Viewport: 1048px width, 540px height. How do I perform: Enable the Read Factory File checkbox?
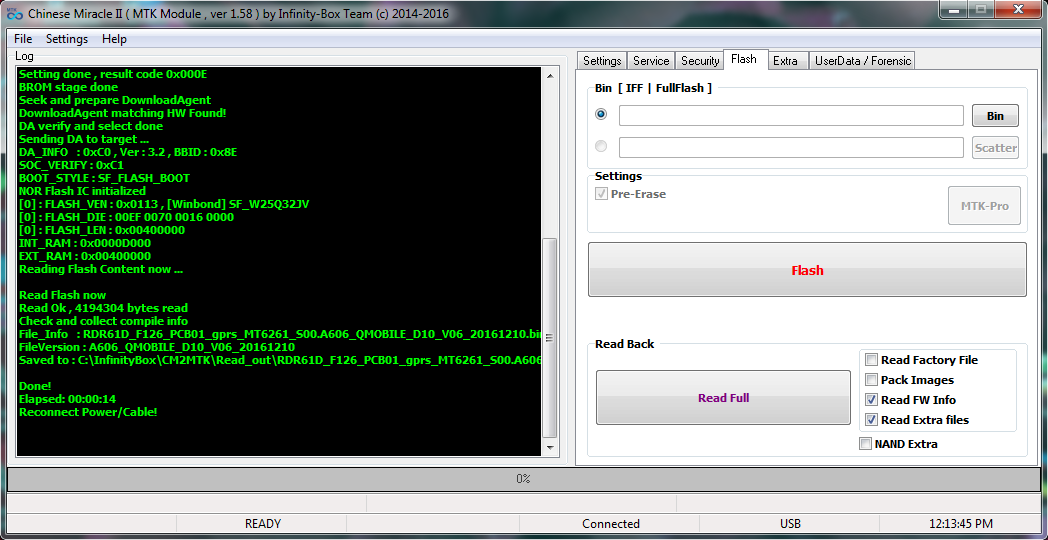pyautogui.click(x=872, y=360)
